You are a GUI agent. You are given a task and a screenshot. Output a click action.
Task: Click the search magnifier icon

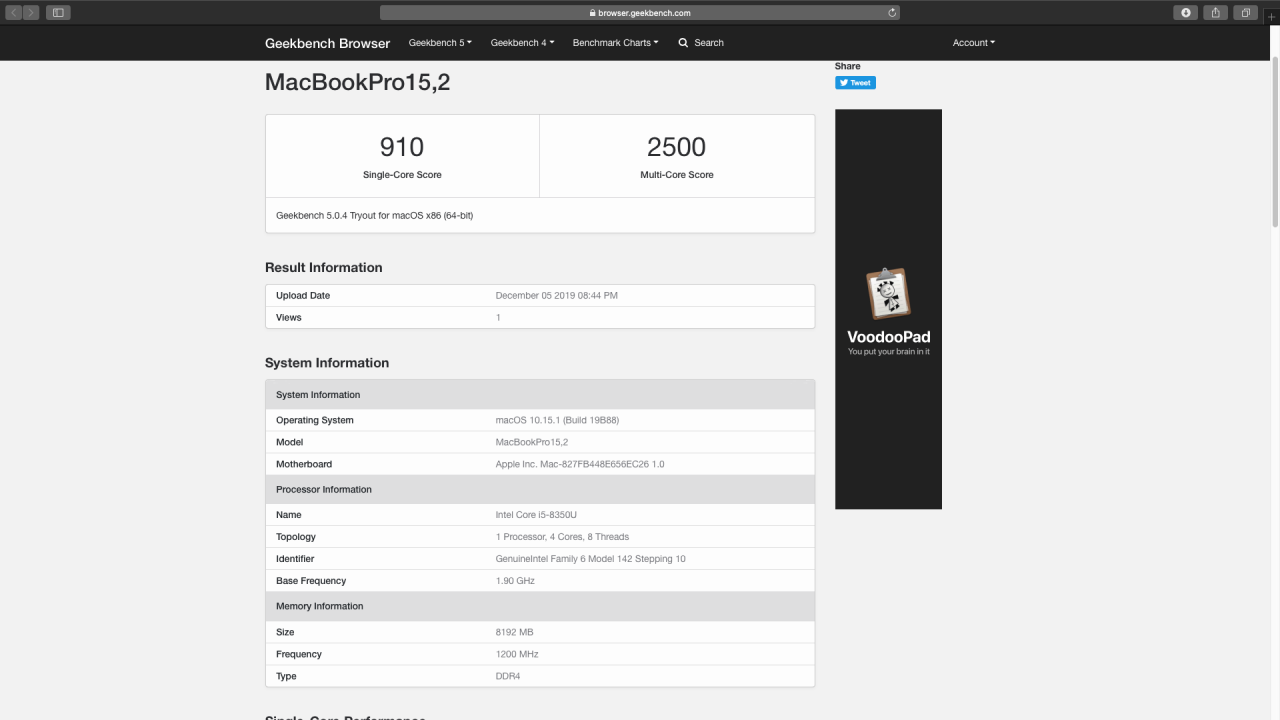pos(683,43)
